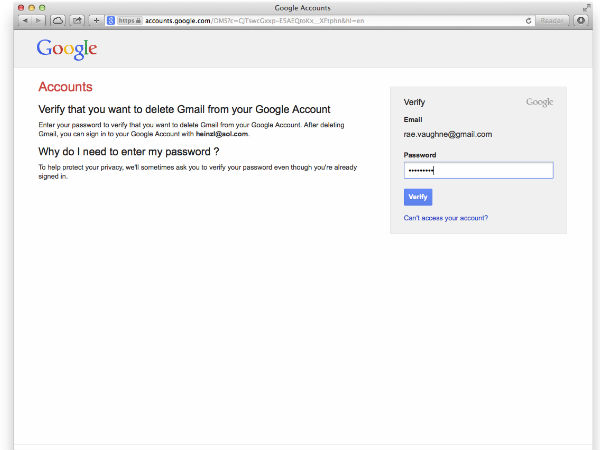Click the Google logo in the header

pyautogui.click(x=67, y=49)
